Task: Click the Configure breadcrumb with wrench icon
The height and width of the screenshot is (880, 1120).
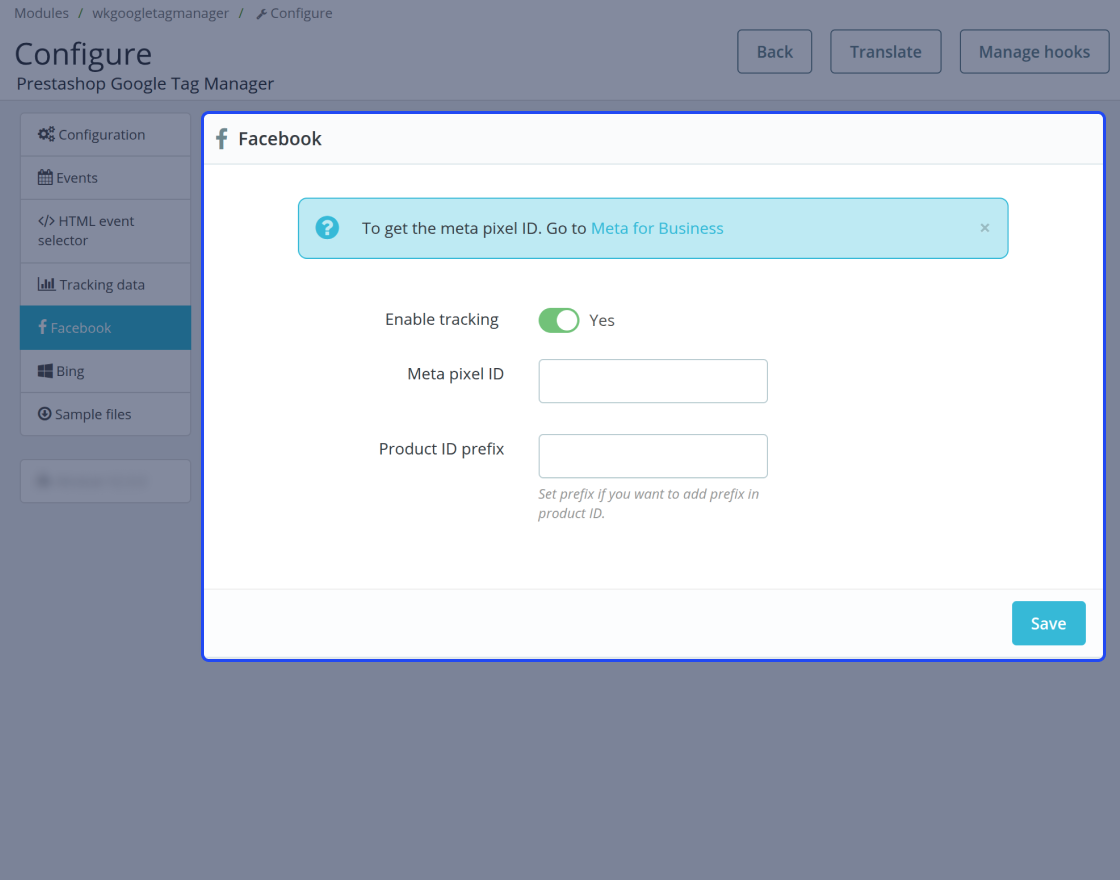Action: coord(294,13)
